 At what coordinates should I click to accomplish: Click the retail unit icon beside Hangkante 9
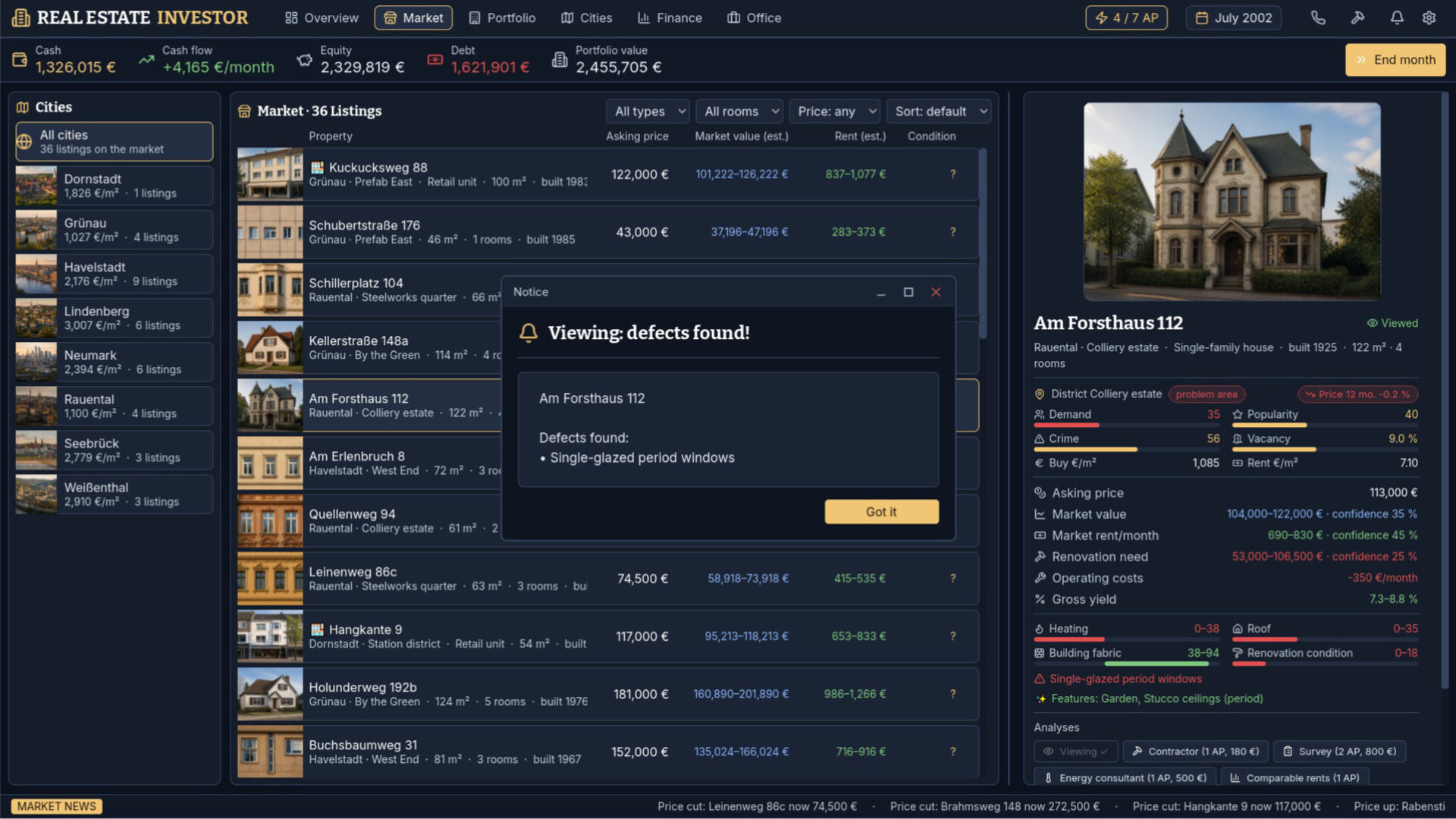point(317,629)
